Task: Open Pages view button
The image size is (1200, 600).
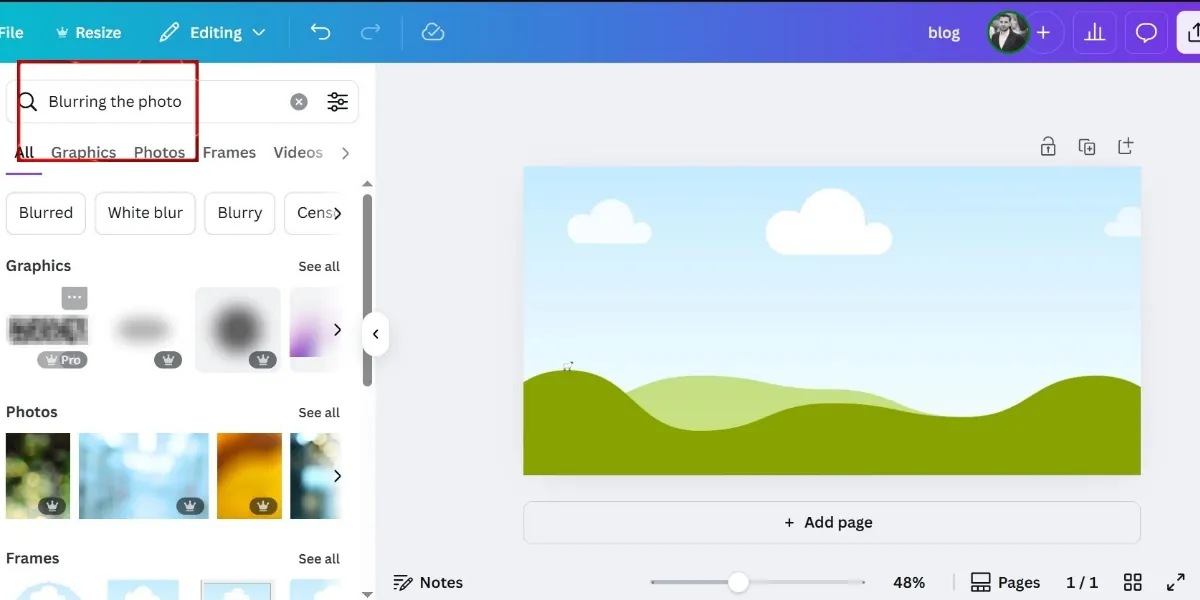Action: 1005,582
